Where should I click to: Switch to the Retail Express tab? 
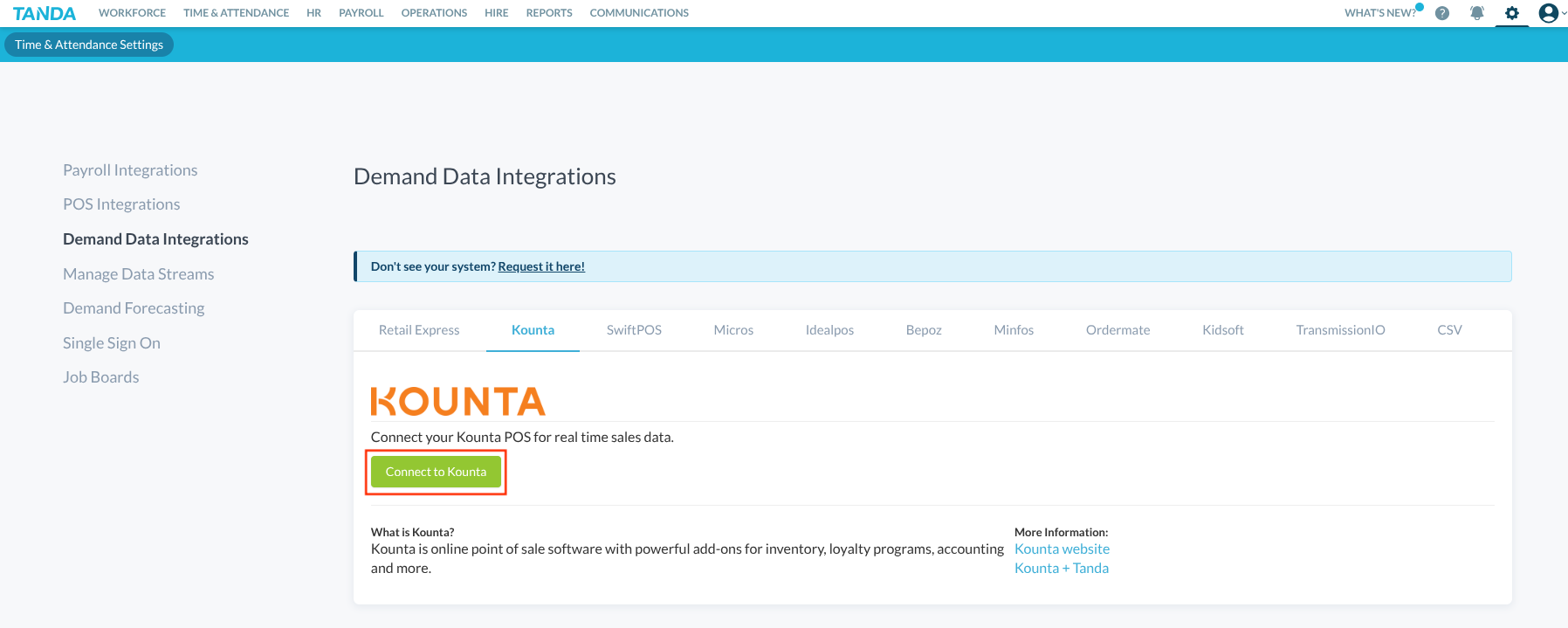tap(419, 330)
